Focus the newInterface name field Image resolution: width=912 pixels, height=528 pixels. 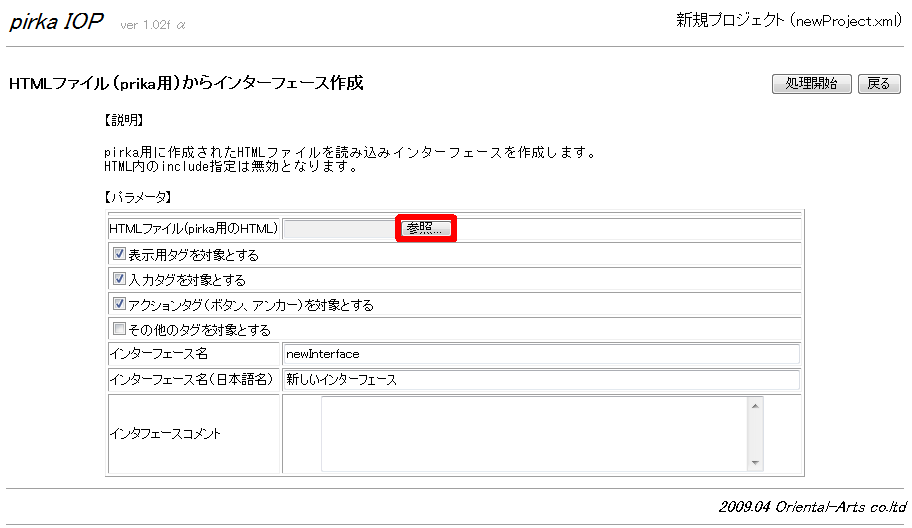(540, 354)
